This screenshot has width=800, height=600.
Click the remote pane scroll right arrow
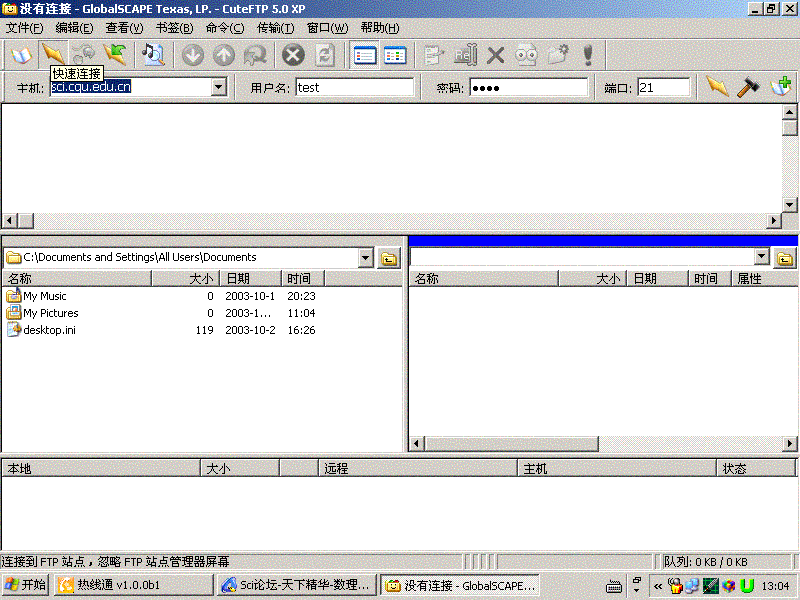pos(790,444)
